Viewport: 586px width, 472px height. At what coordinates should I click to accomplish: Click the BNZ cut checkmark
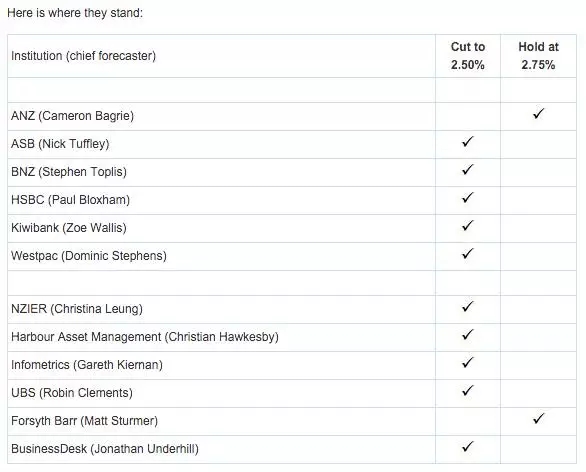pos(468,170)
